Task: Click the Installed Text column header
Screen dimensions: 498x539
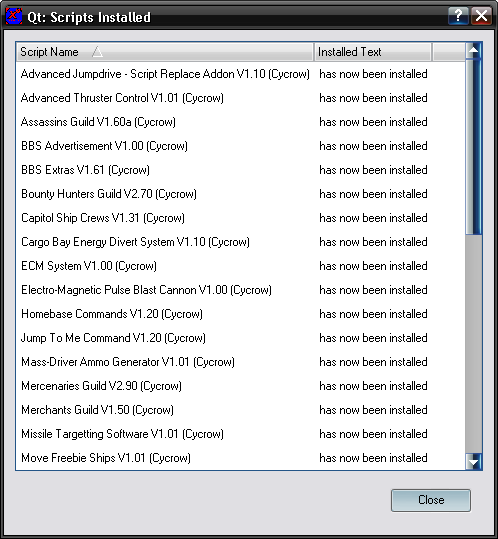Action: click(x=373, y=52)
